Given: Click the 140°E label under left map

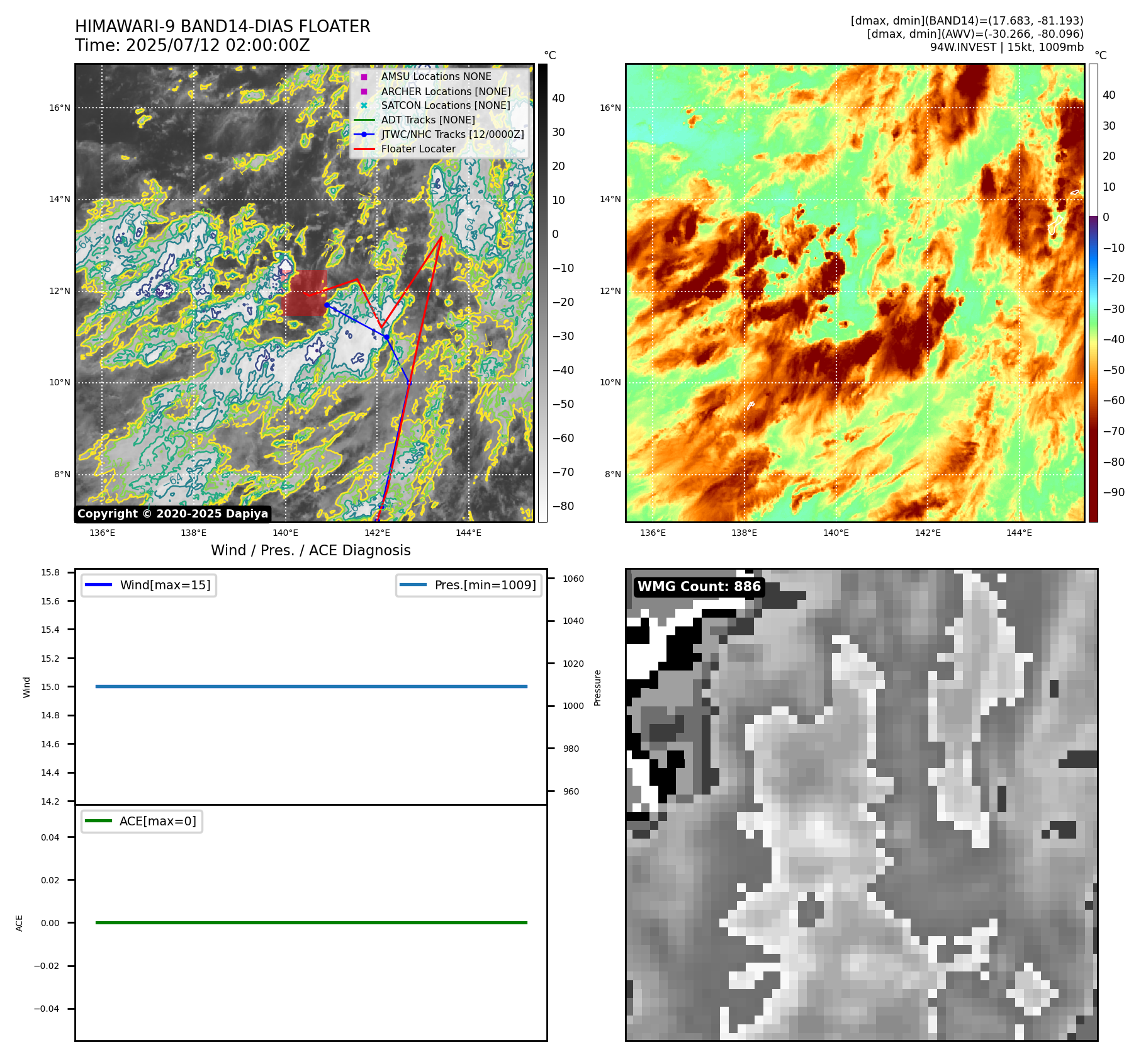Looking at the screenshot, I should pos(285,533).
